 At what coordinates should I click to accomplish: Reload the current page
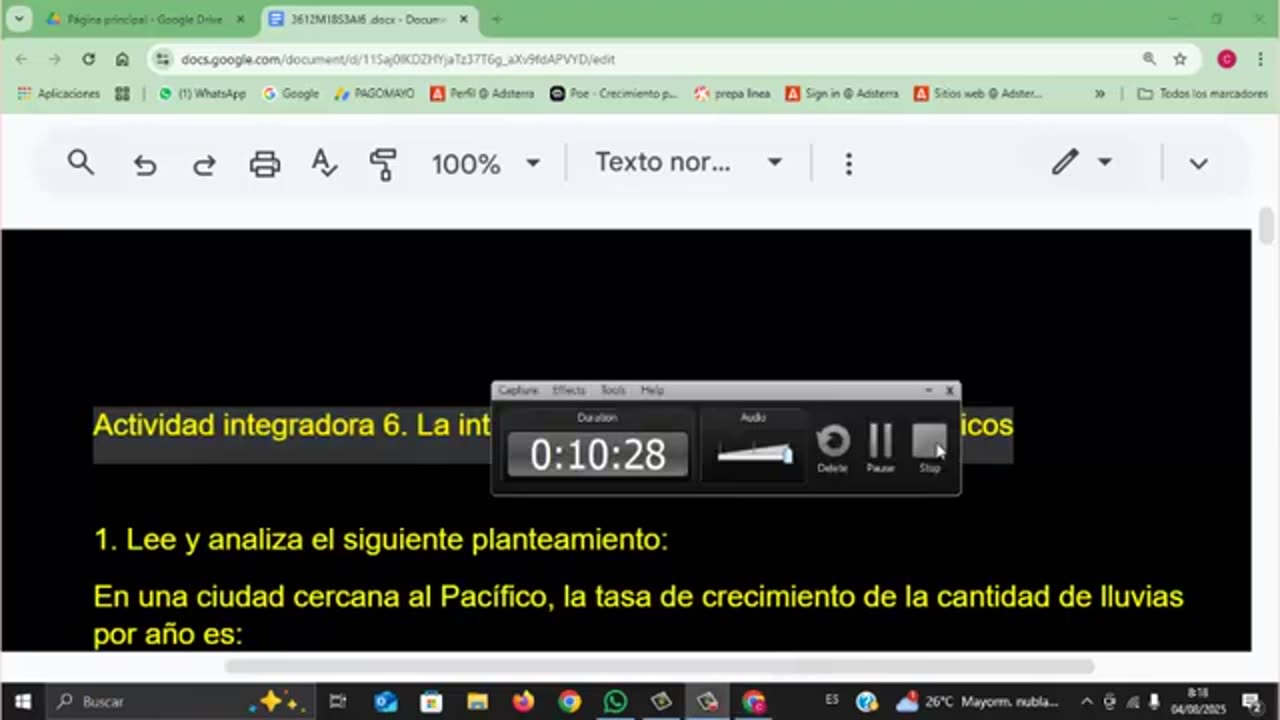[x=89, y=59]
